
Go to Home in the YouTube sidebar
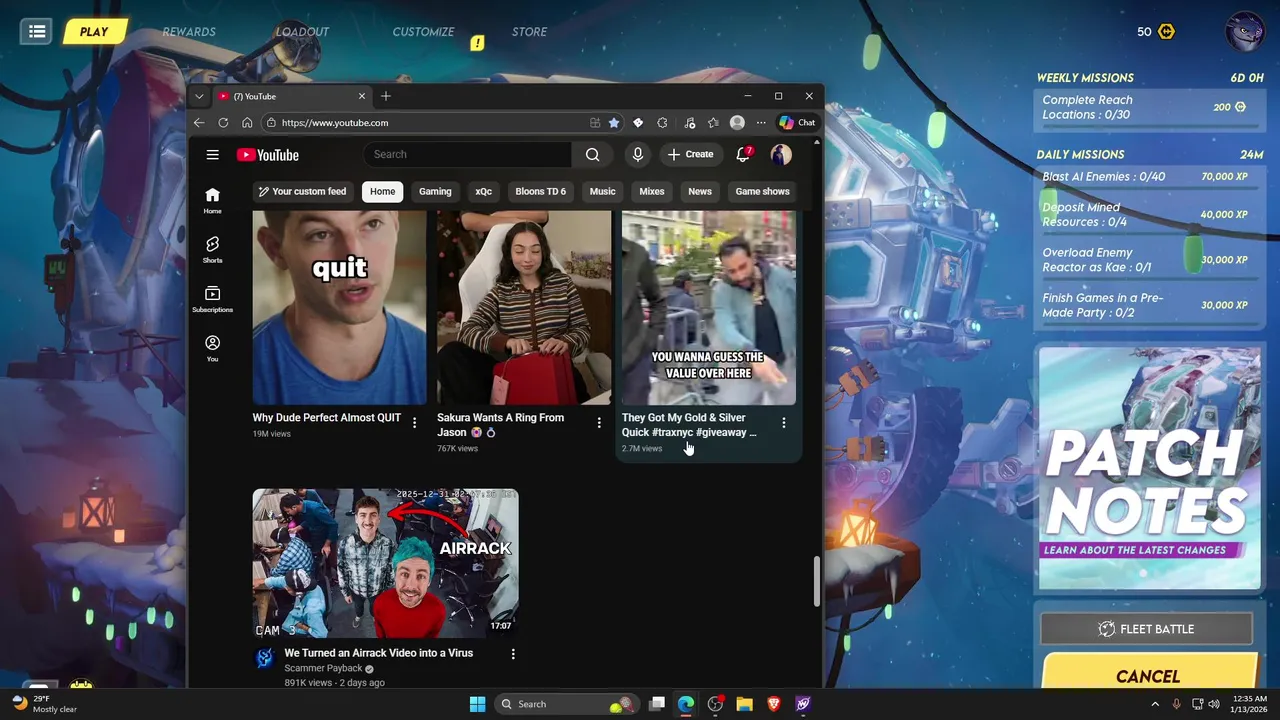point(212,200)
